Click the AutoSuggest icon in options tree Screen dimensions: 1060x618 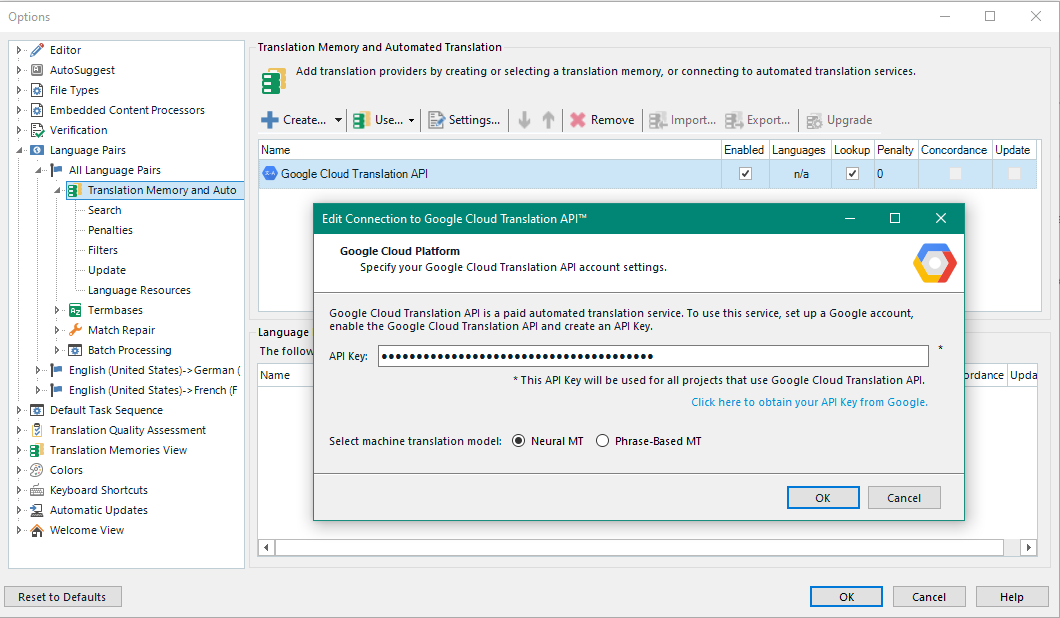(37, 70)
